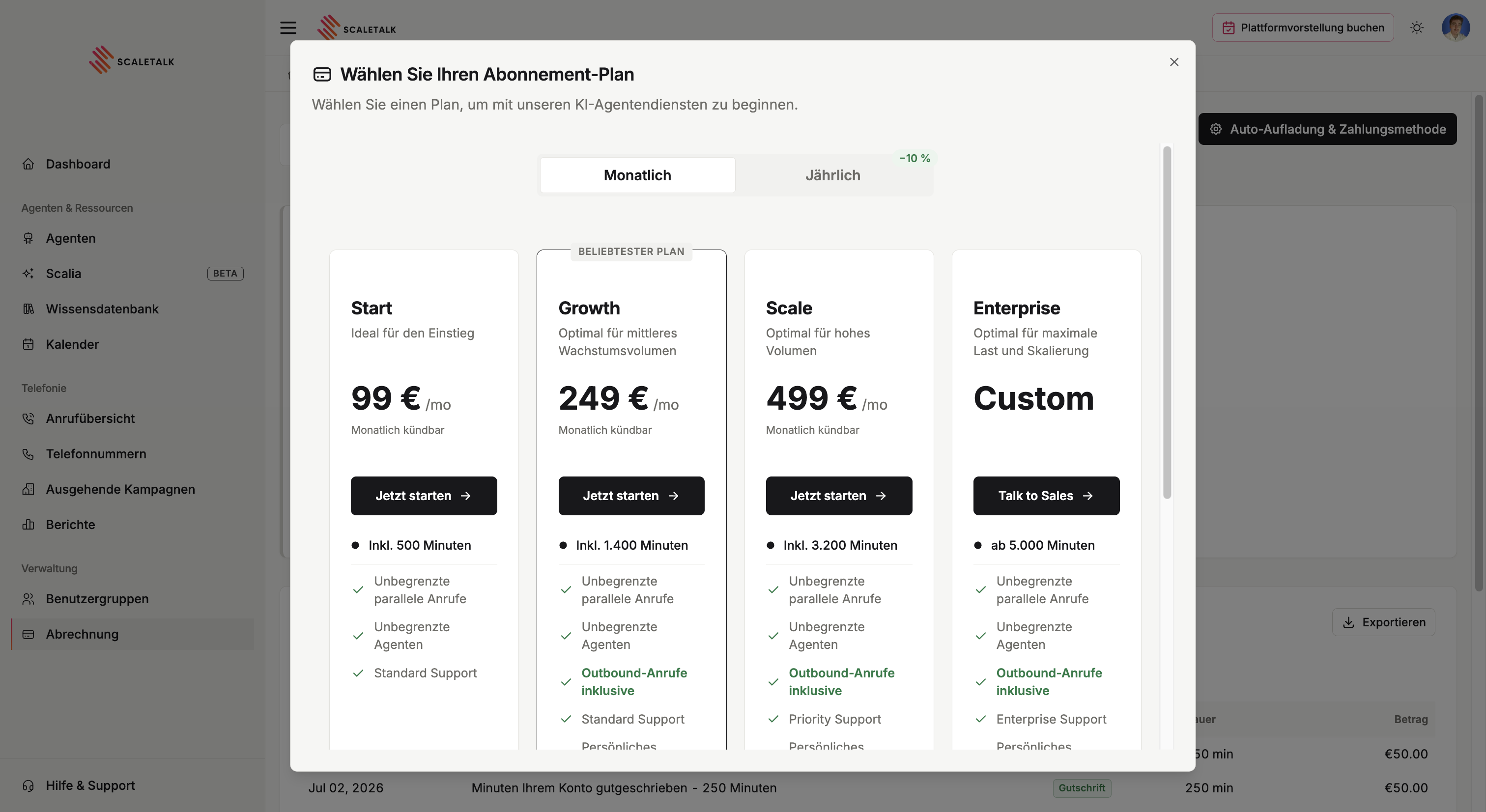The image size is (1486, 812).
Task: Switch to Jährlich billing tab
Action: point(832,175)
